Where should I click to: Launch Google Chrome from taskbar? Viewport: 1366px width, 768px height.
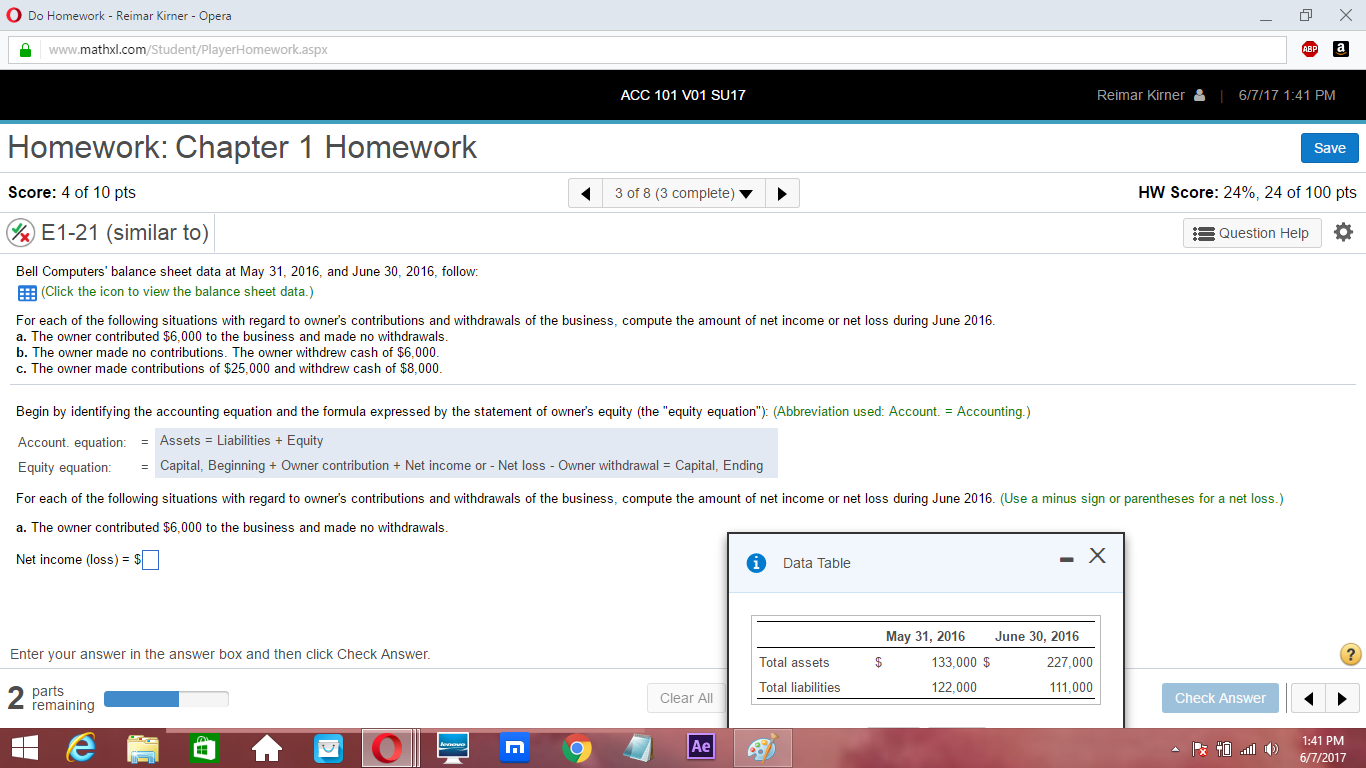click(x=575, y=749)
